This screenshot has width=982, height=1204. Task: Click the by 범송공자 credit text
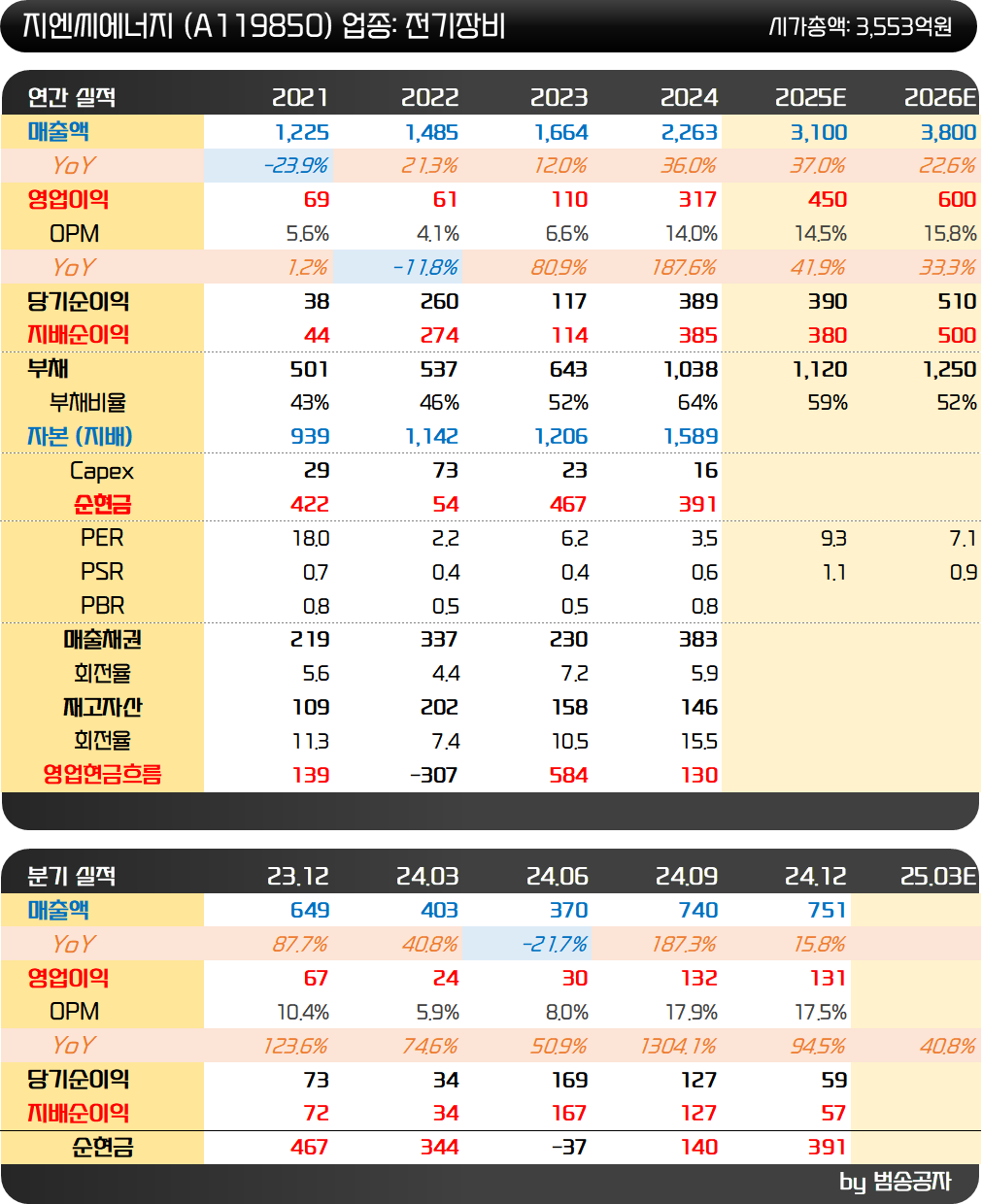pos(896,1182)
